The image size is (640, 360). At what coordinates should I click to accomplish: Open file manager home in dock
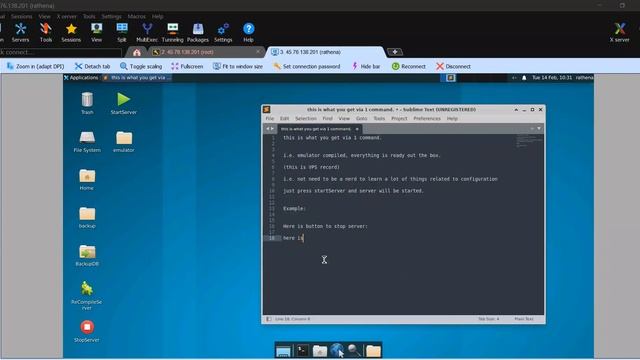pyautogui.click(x=320, y=351)
